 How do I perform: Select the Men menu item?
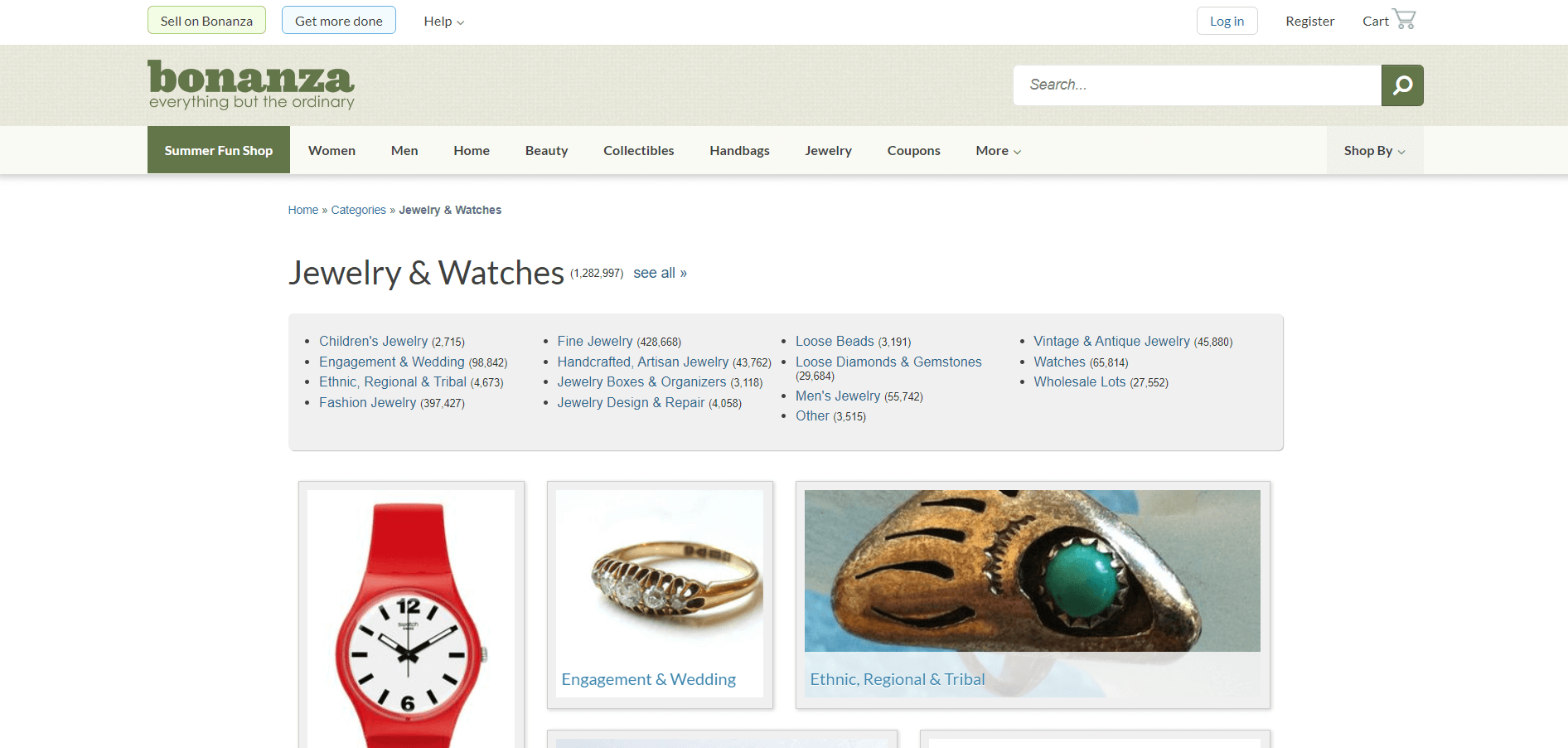tap(404, 151)
